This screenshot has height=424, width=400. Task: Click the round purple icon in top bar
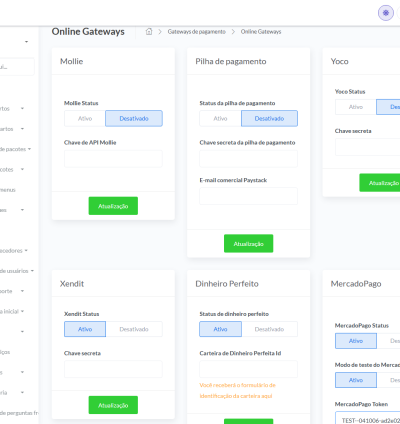(x=386, y=13)
